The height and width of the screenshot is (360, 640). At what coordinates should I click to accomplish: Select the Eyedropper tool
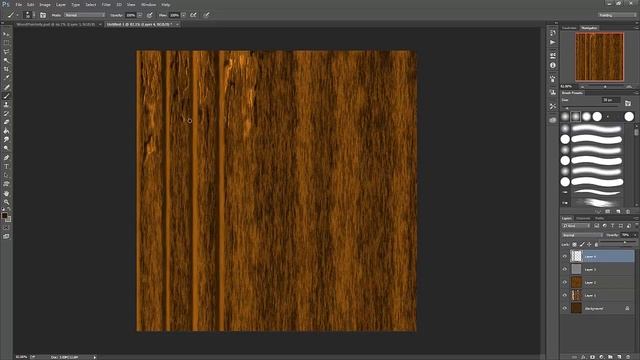[x=6, y=78]
